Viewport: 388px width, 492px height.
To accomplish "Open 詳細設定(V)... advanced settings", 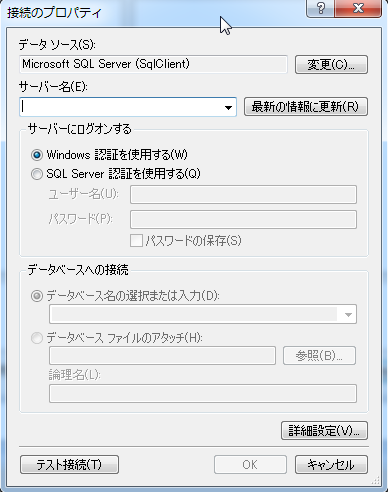I will coord(324,431).
